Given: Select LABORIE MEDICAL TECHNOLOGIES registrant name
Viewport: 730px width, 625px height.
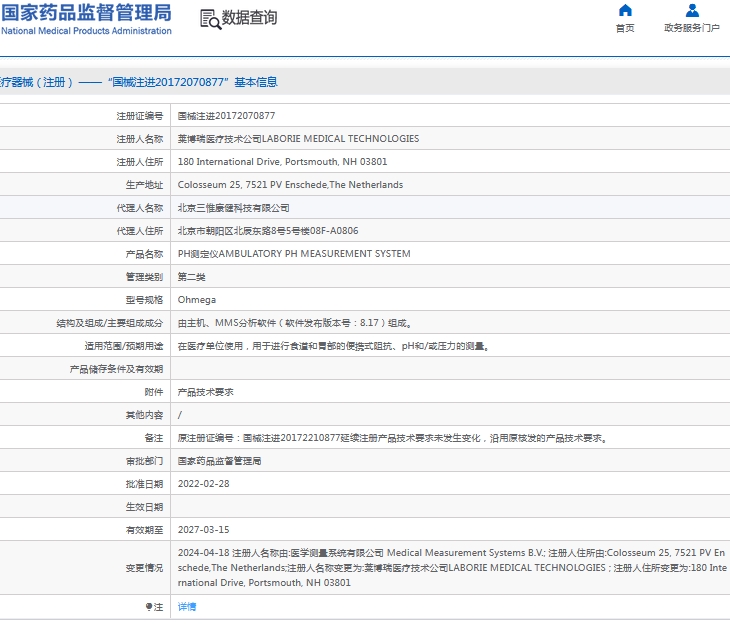Looking at the screenshot, I should point(298,139).
